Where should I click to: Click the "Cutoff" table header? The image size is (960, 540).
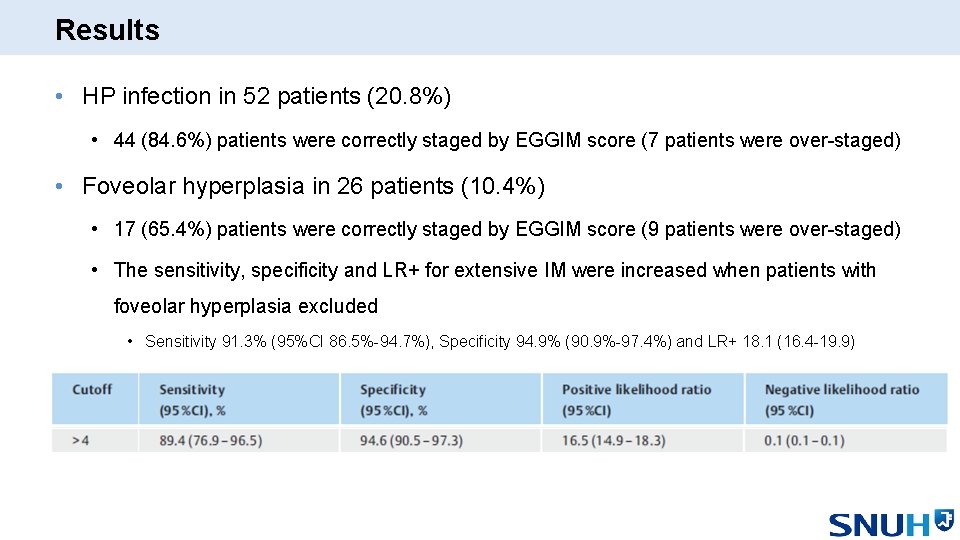point(92,390)
